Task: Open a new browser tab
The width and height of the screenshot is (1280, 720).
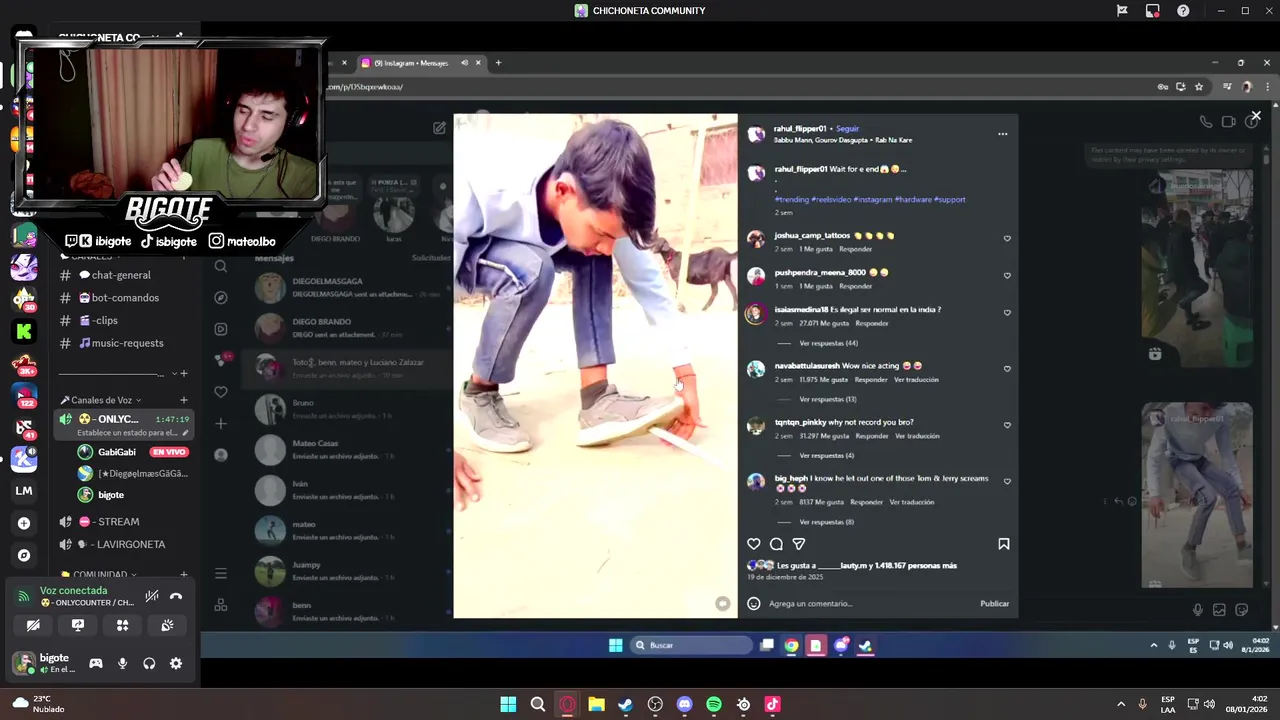Action: point(498,63)
